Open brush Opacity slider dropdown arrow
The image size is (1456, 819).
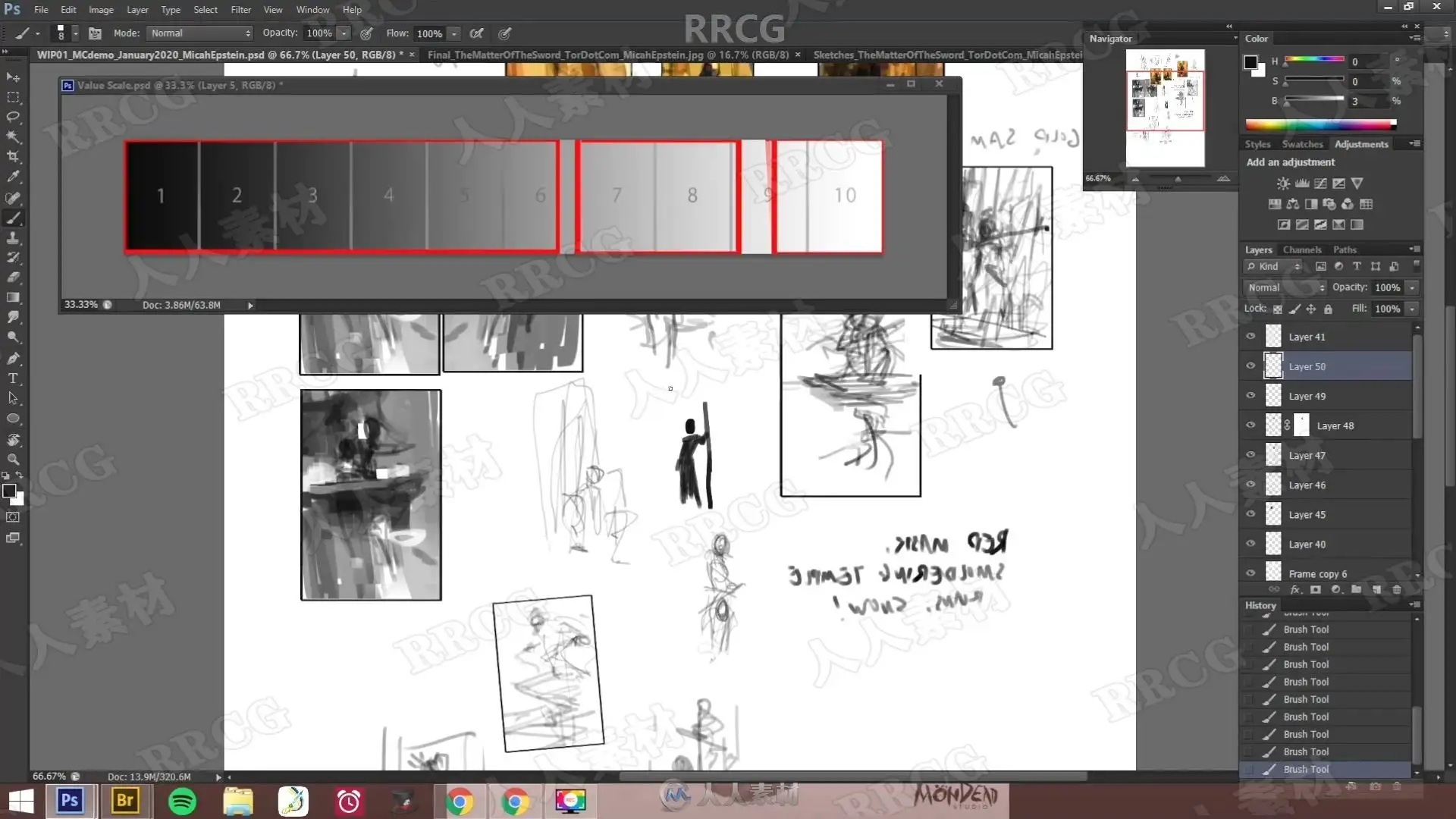tap(344, 33)
